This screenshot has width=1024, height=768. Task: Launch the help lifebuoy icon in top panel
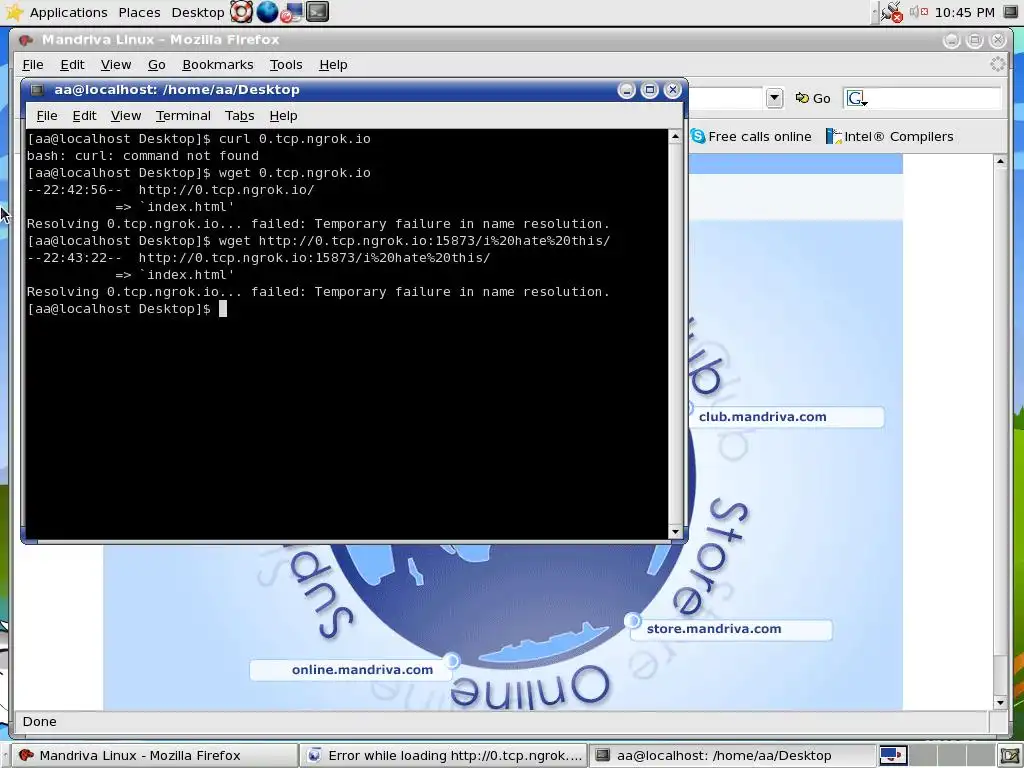point(242,12)
